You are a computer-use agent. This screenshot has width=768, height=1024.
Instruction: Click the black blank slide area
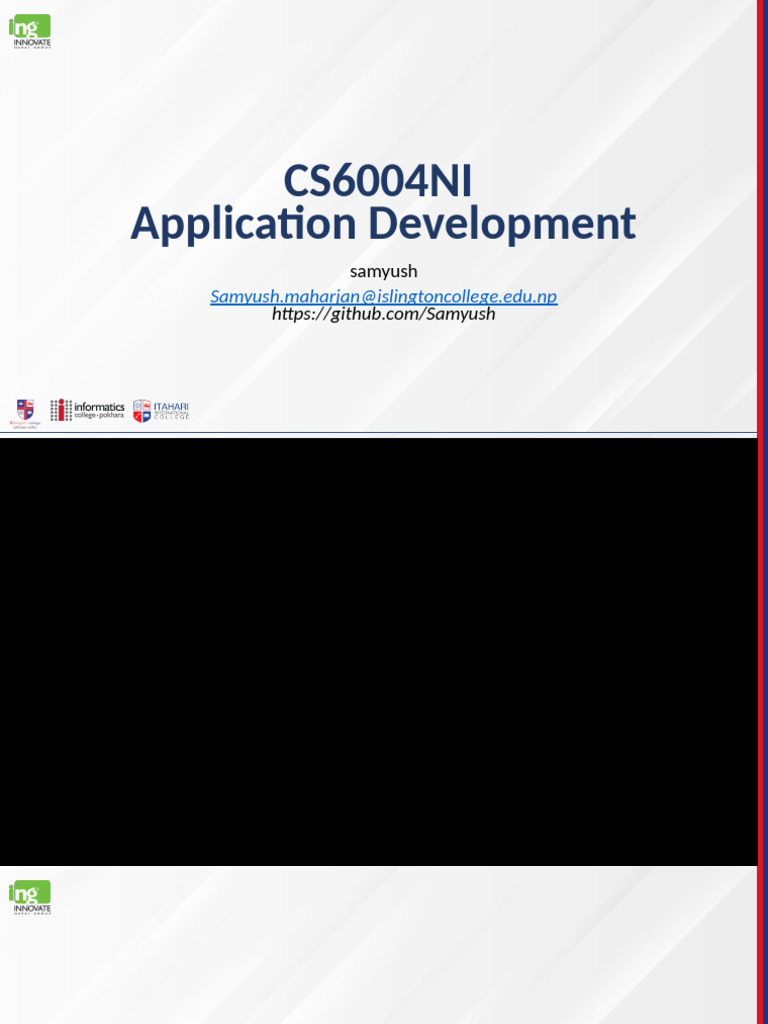pos(378,650)
